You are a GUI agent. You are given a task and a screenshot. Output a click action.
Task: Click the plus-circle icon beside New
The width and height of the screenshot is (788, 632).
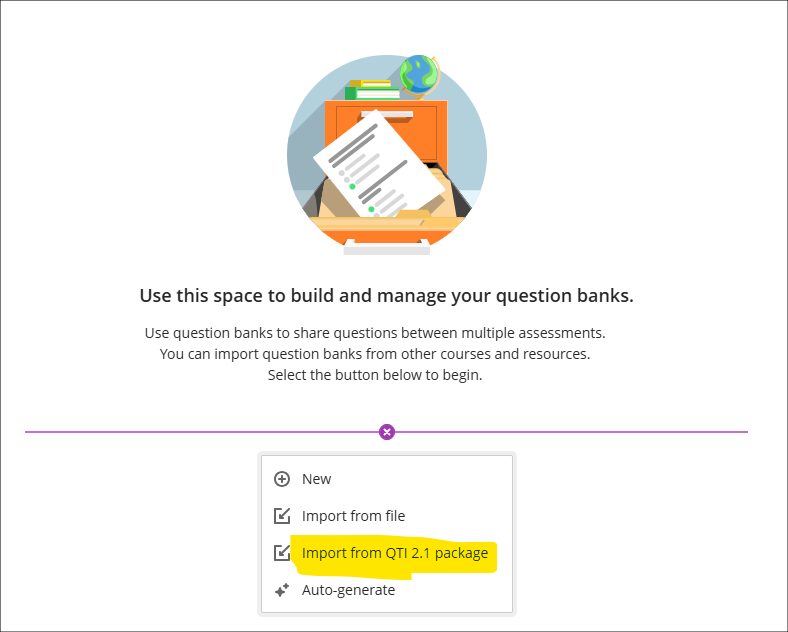coord(282,479)
